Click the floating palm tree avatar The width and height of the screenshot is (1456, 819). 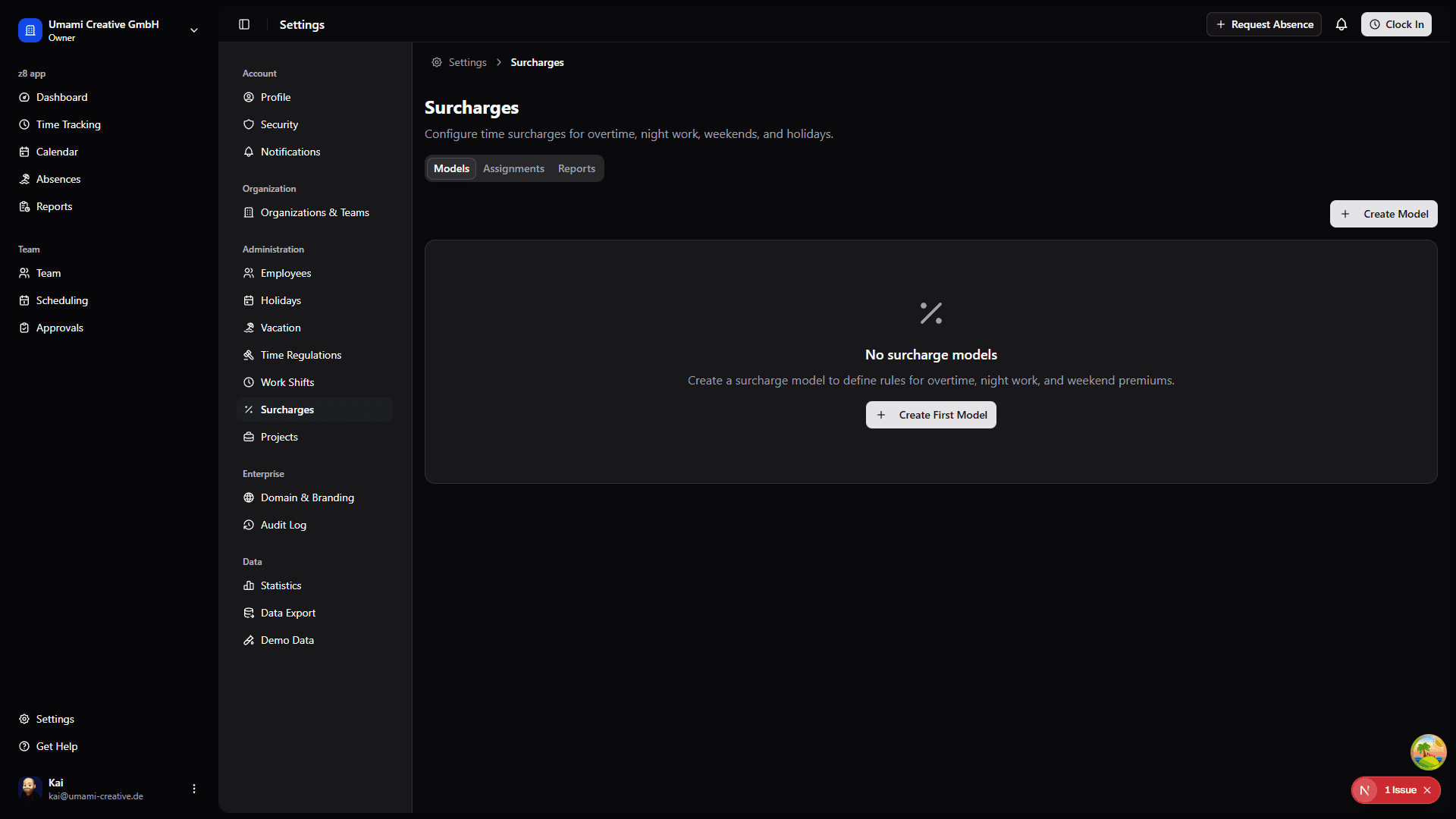1428,752
